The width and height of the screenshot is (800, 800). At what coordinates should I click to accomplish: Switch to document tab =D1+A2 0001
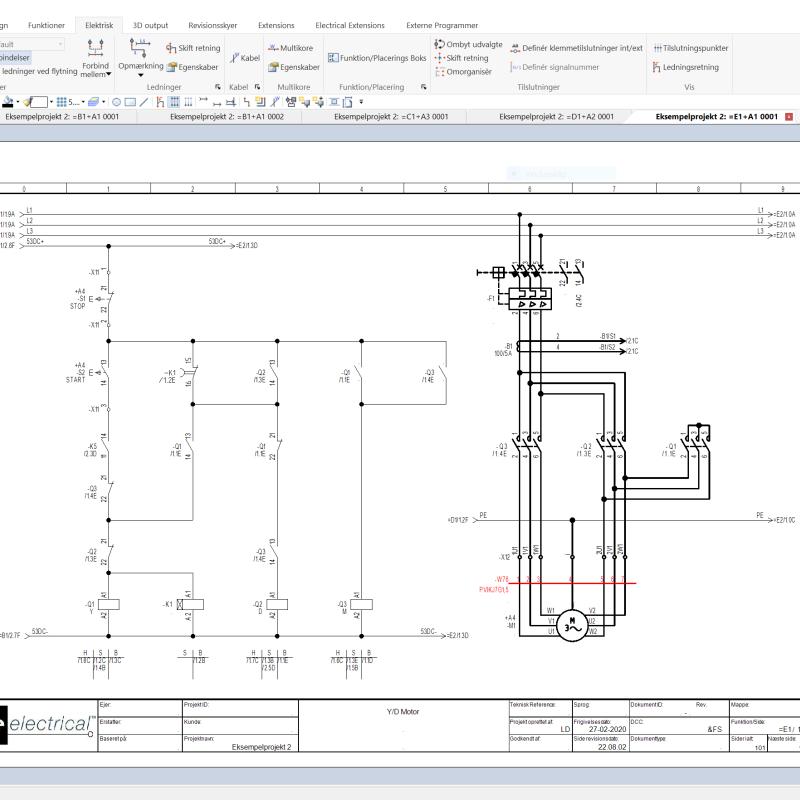coord(557,116)
